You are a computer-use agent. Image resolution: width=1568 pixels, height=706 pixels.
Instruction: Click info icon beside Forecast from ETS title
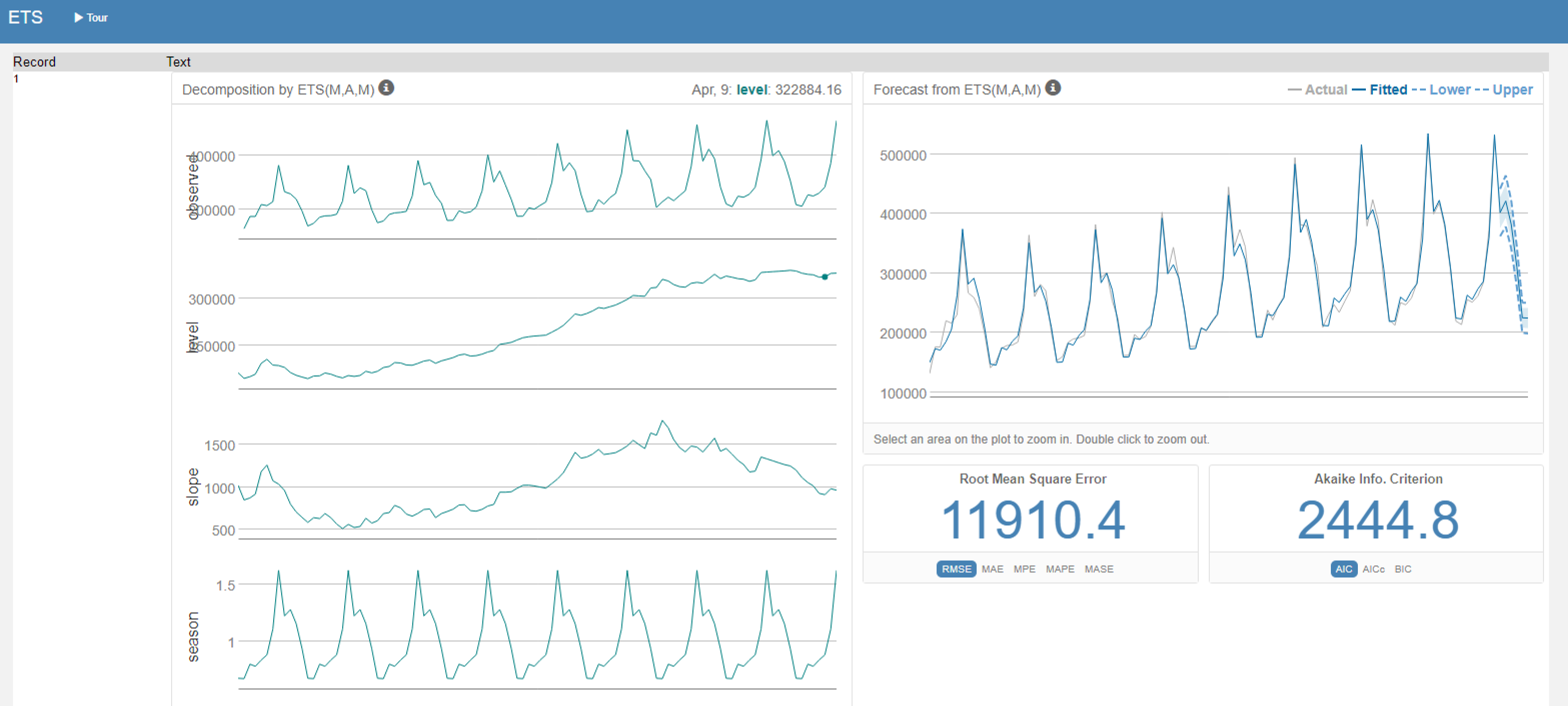coord(1053,88)
